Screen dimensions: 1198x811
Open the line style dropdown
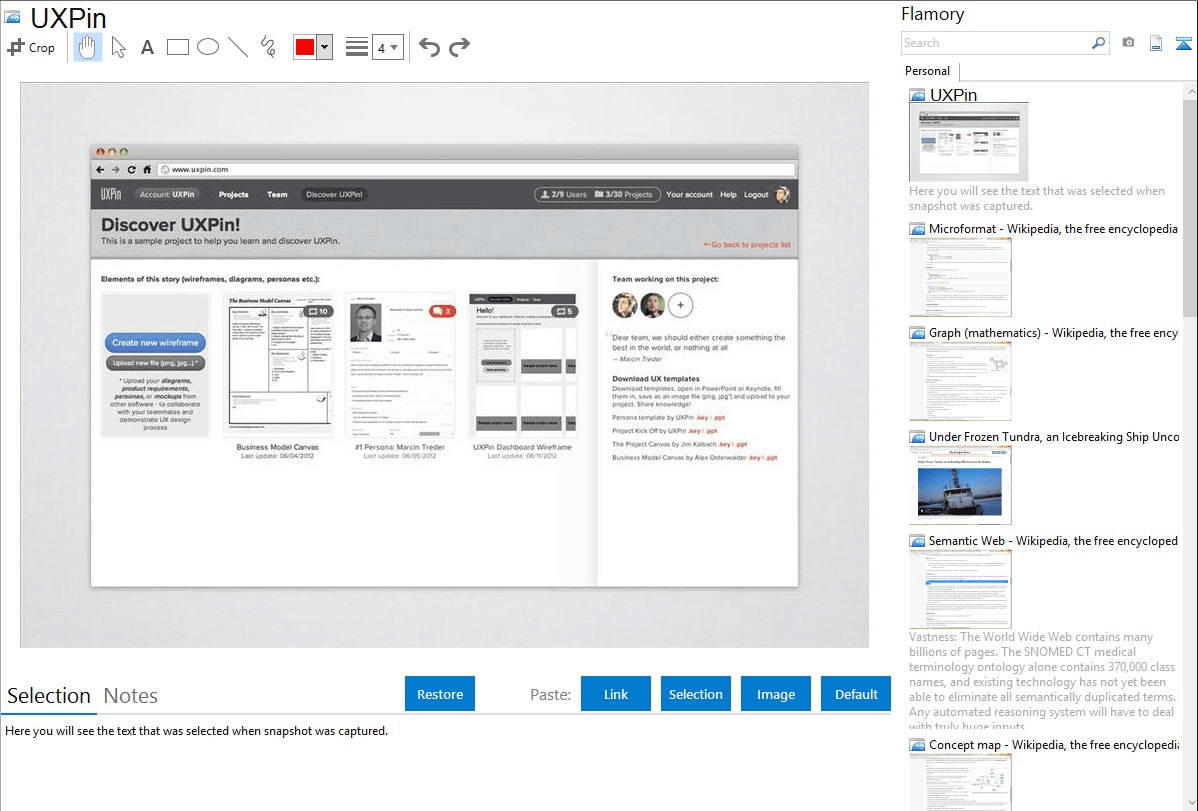(x=354, y=46)
